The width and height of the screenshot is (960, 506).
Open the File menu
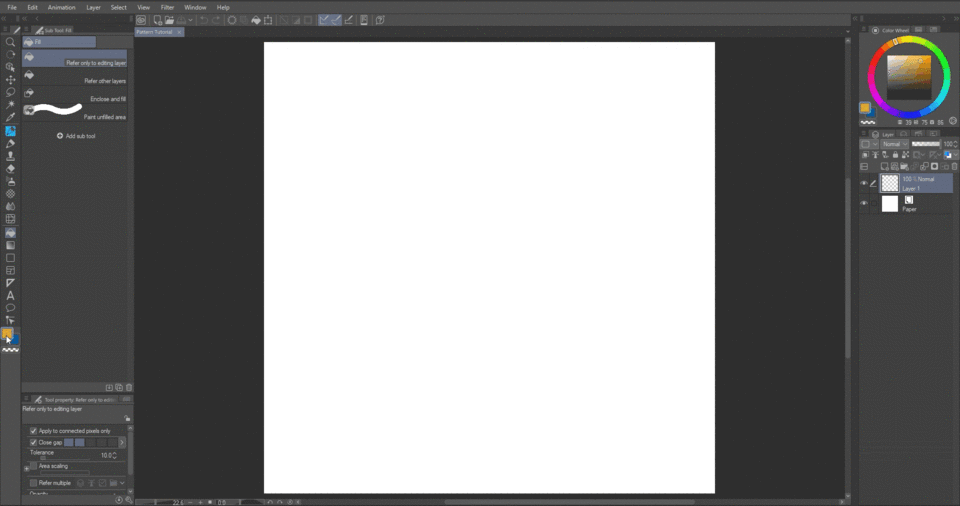pos(12,7)
